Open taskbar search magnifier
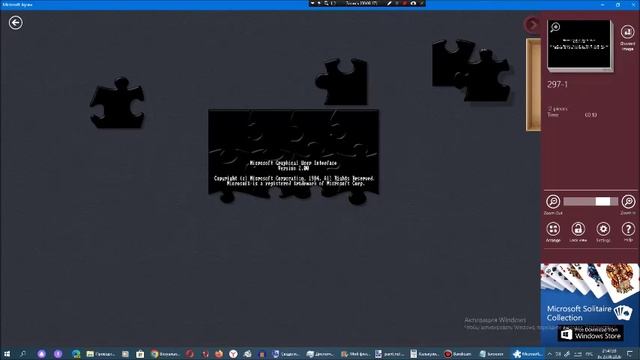This screenshot has width=640, height=360. click(x=23, y=354)
